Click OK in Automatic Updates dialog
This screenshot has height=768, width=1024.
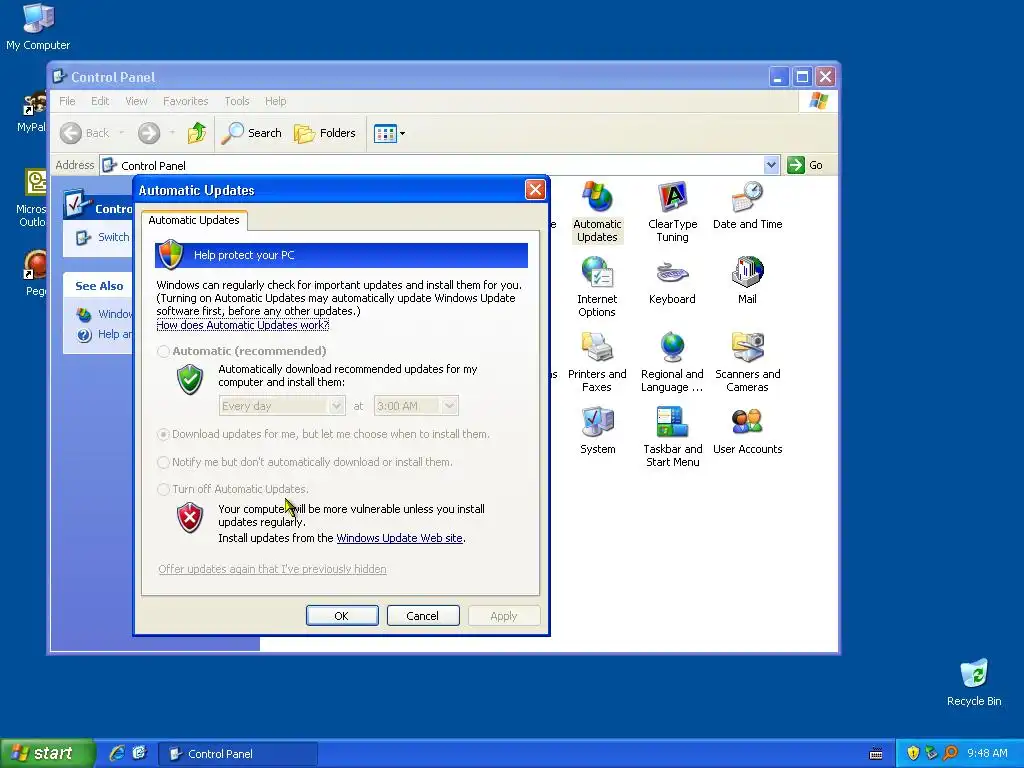coord(342,616)
